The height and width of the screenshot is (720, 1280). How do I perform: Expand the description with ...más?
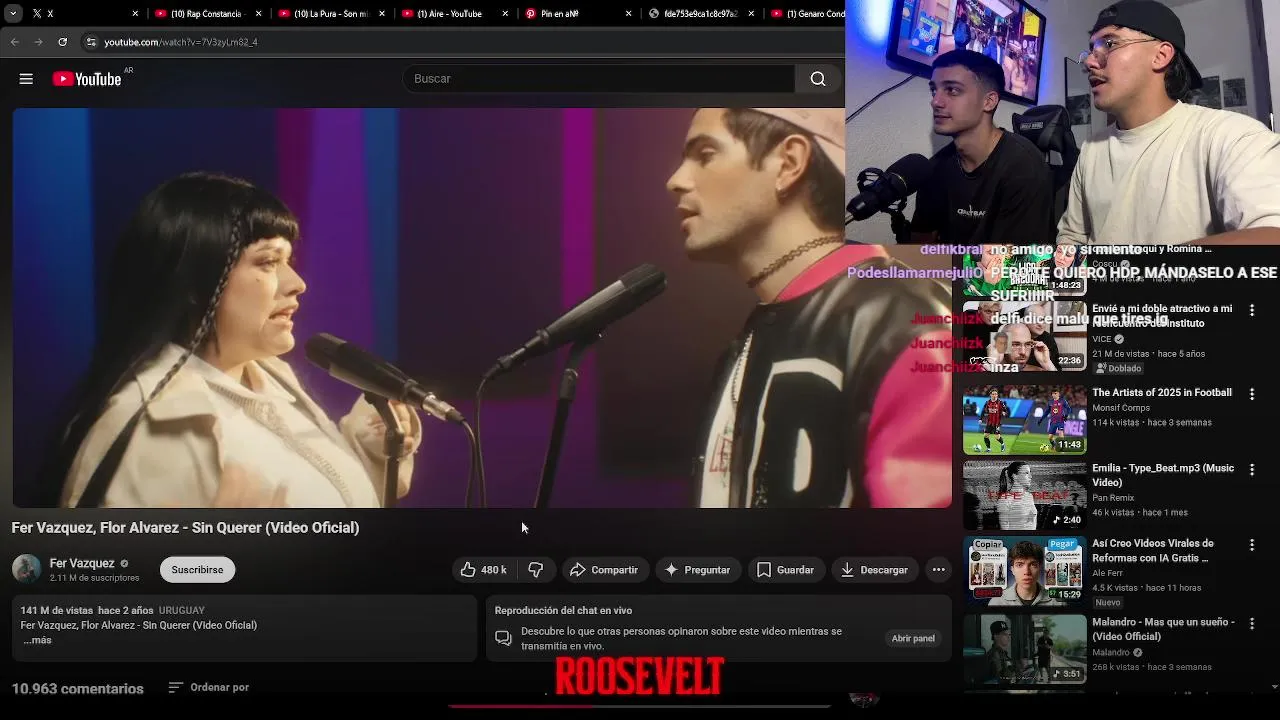37,640
